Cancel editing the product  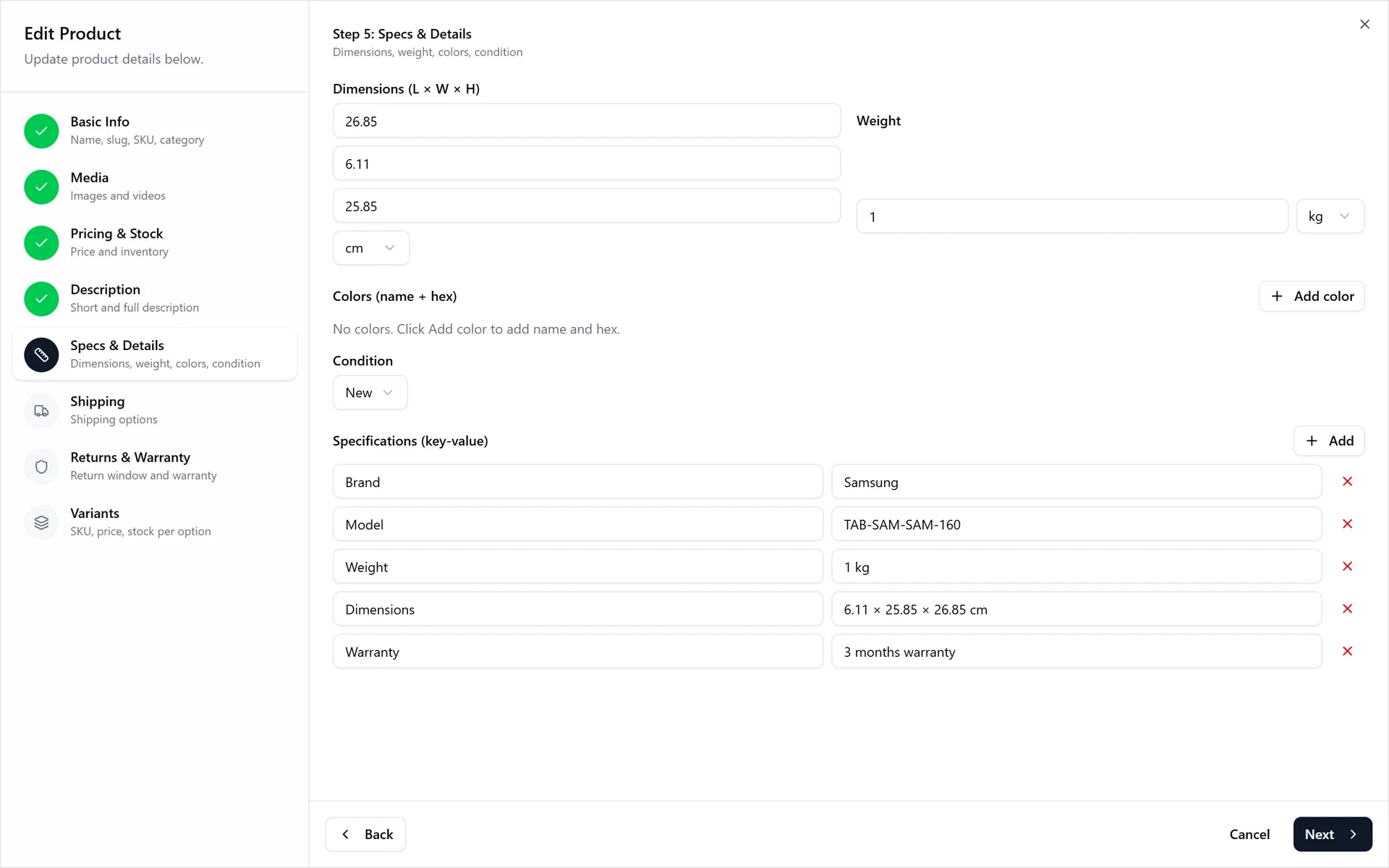tap(1249, 835)
